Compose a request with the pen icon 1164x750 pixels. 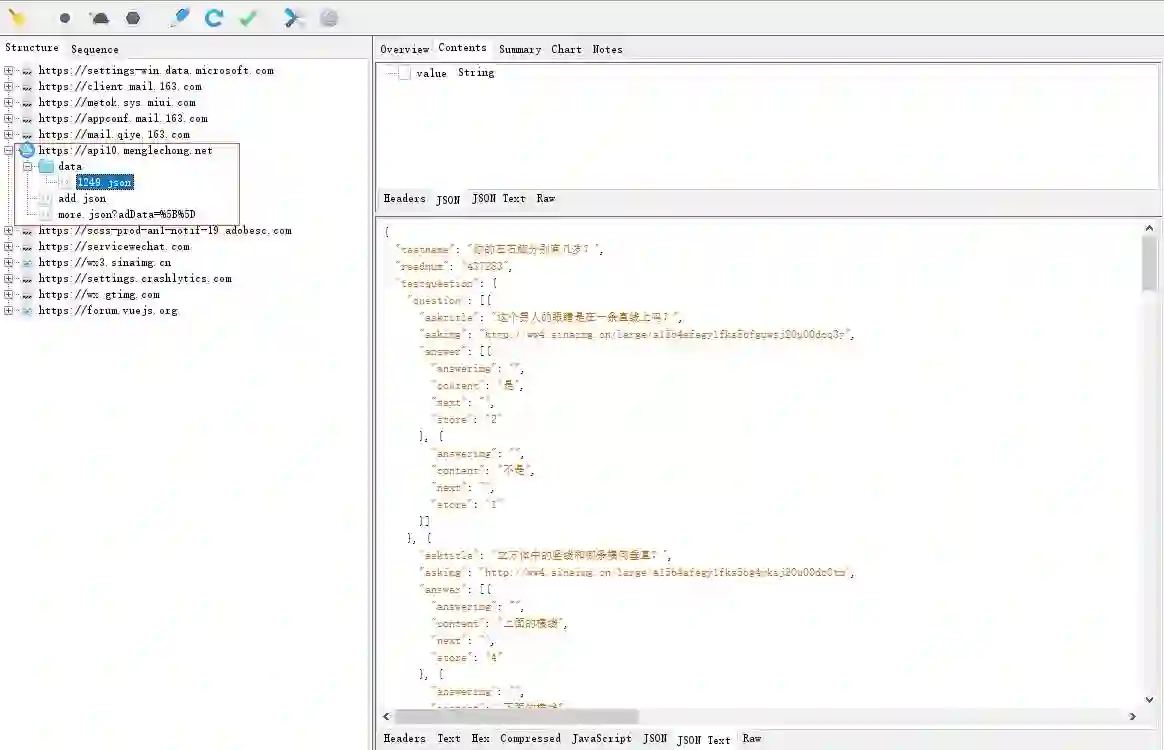point(180,18)
